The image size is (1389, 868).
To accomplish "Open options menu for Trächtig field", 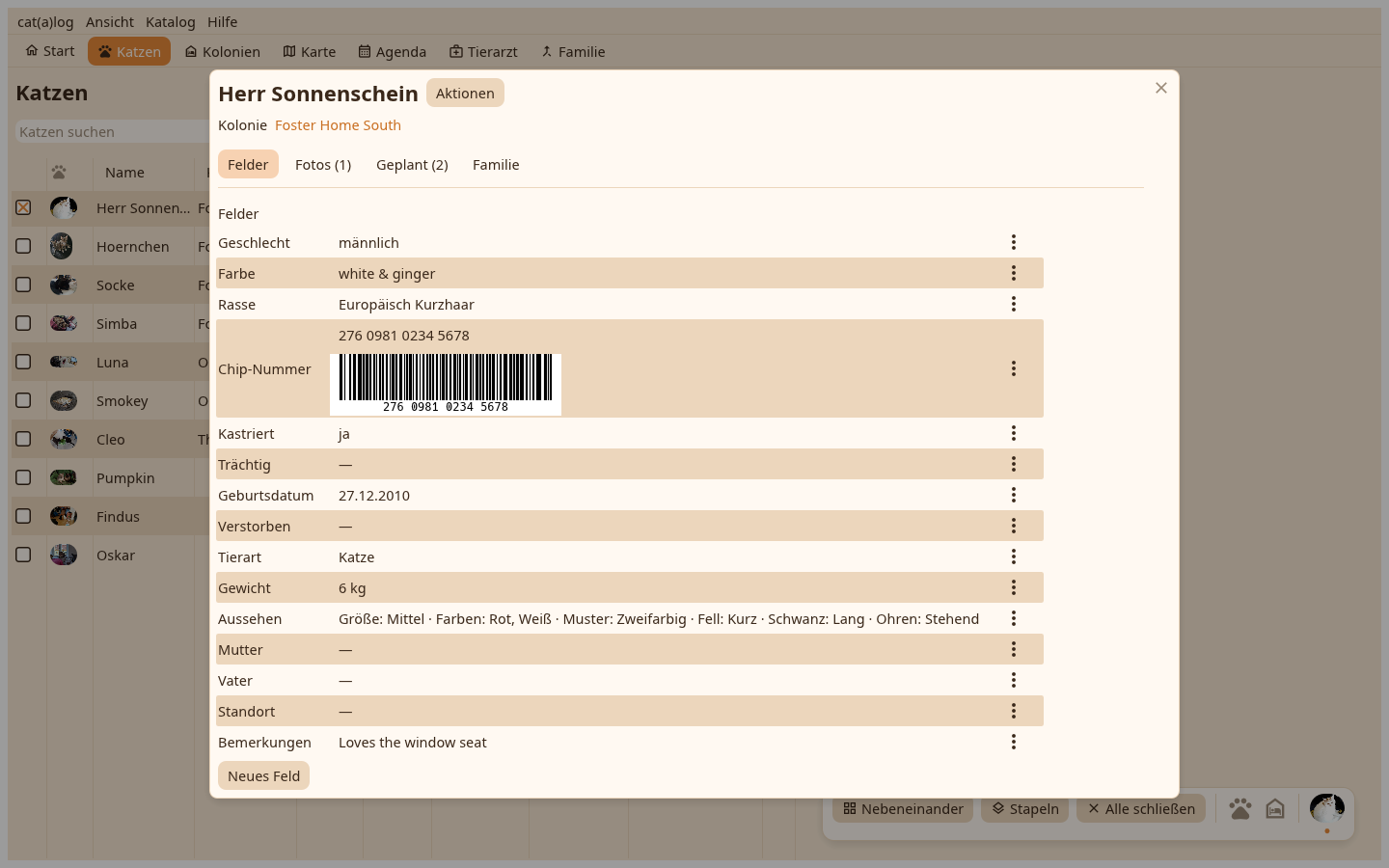I will tap(1014, 464).
